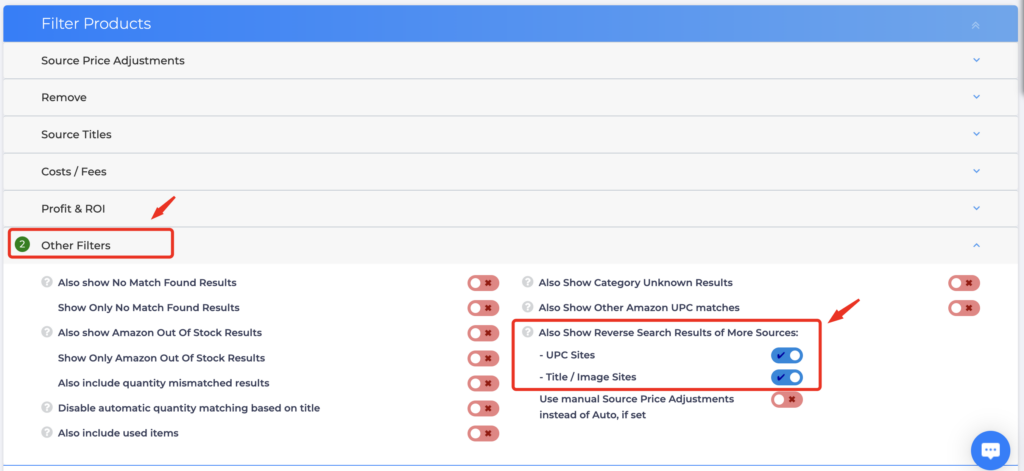Toggle manual Source Price Adjustments switch

pos(786,399)
